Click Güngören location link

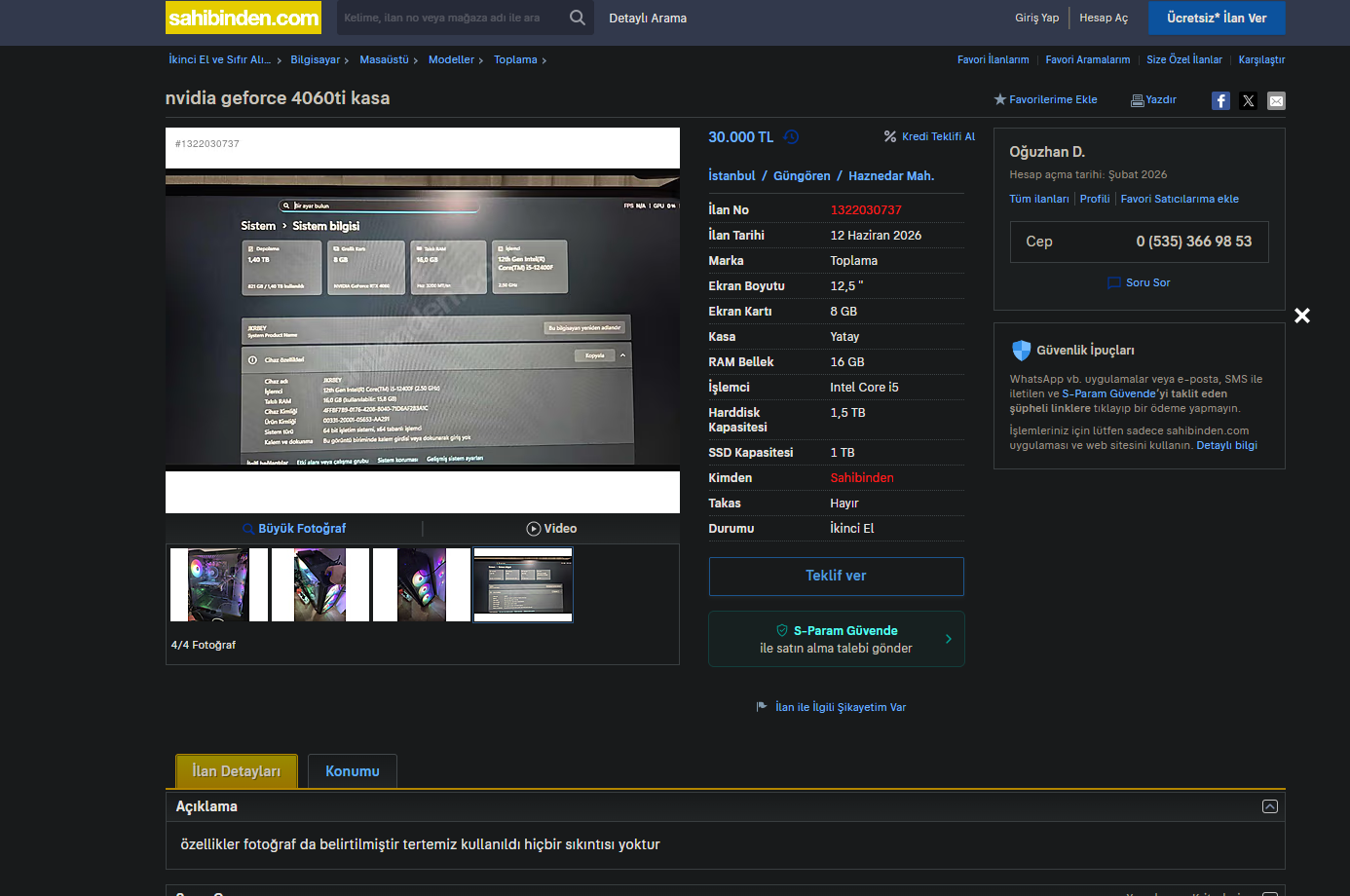coord(802,176)
